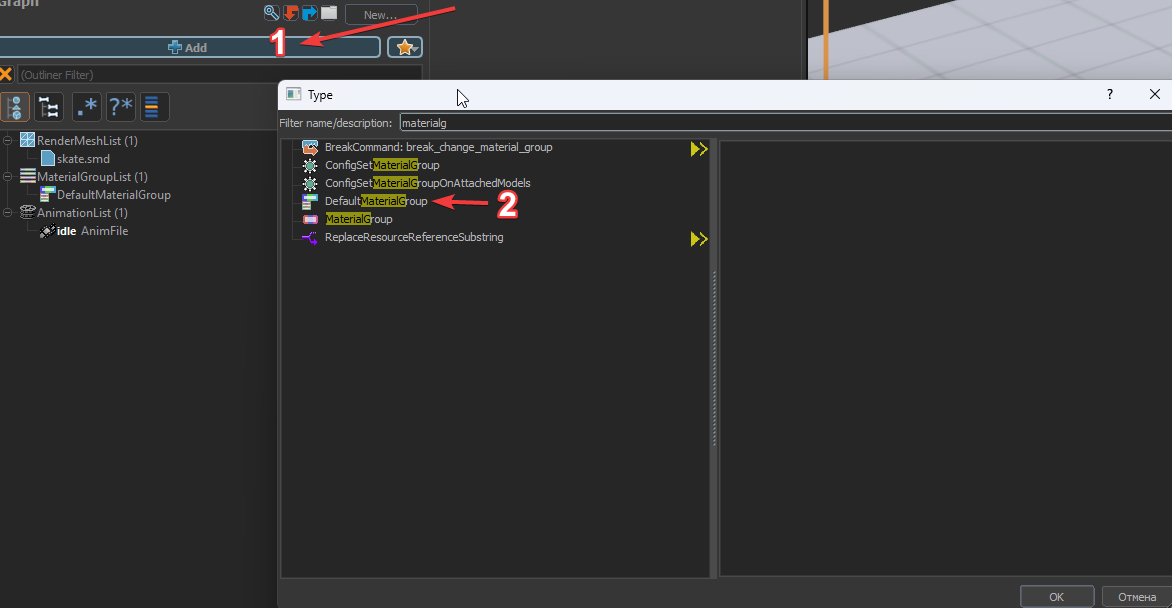Image resolution: width=1172 pixels, height=608 pixels.
Task: Click the magnifier-key search icon
Action: (271, 13)
